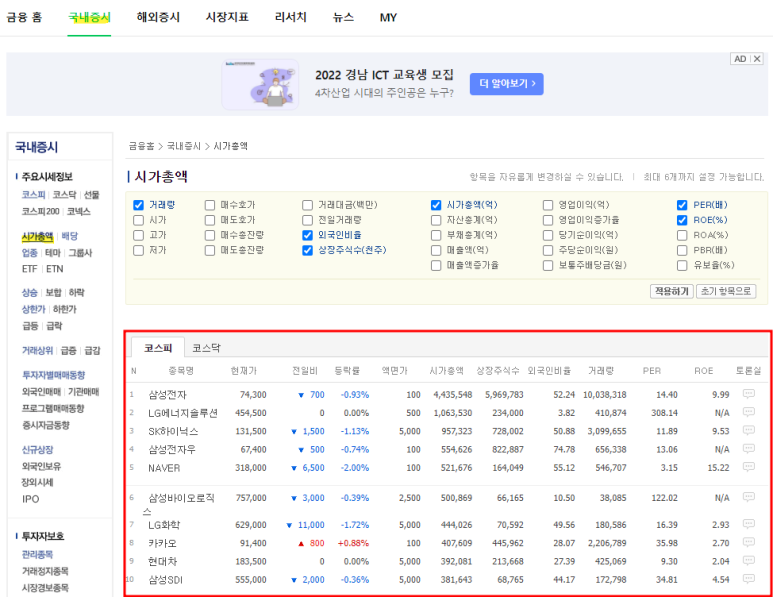Screen dimensions: 773x597
Task: Open 금융 홈 in top navigation
Action: tap(24, 17)
